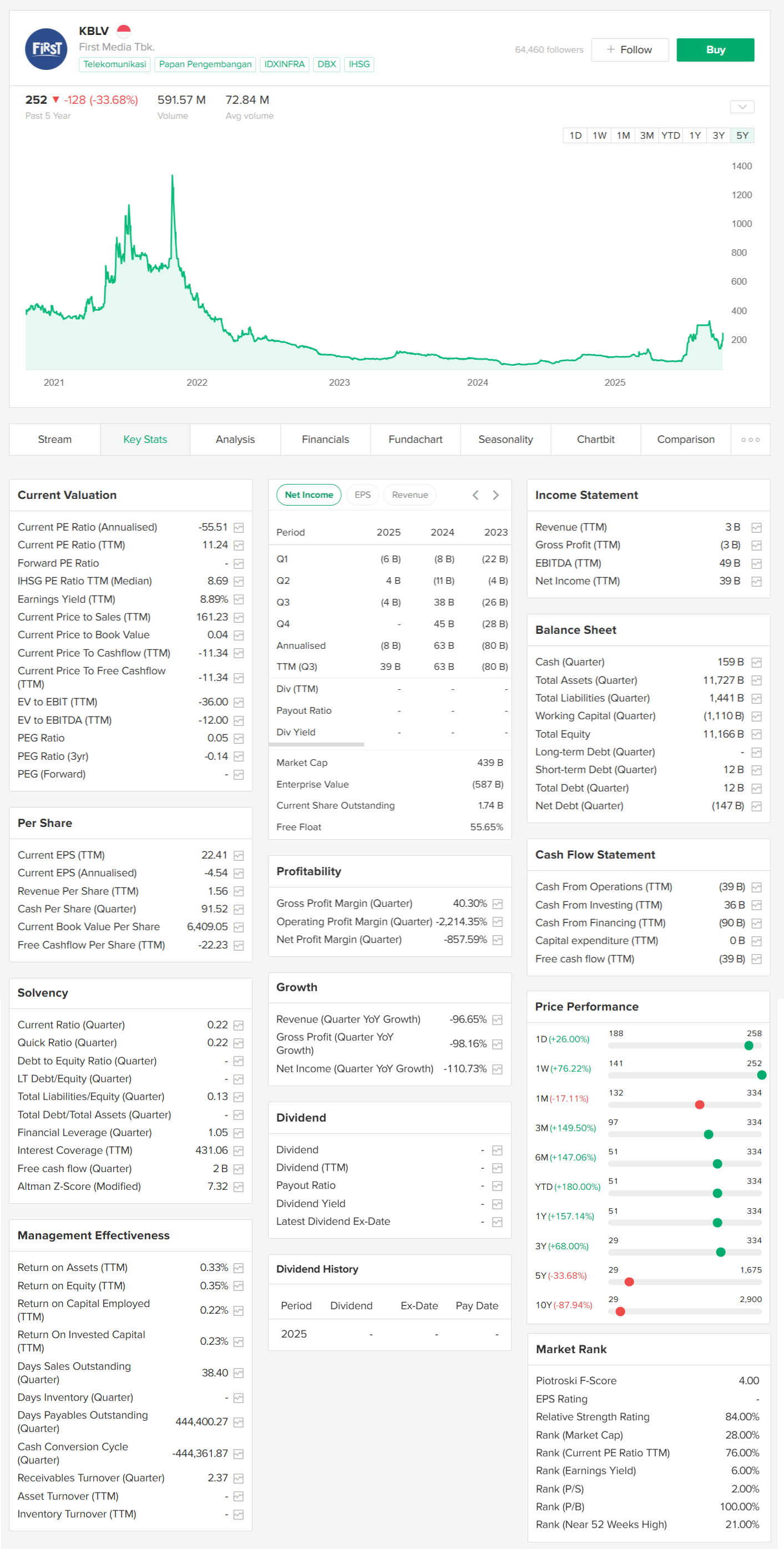Image resolution: width=784 pixels, height=1549 pixels.
Task: Switch financial table to EPS
Action: coord(362,495)
